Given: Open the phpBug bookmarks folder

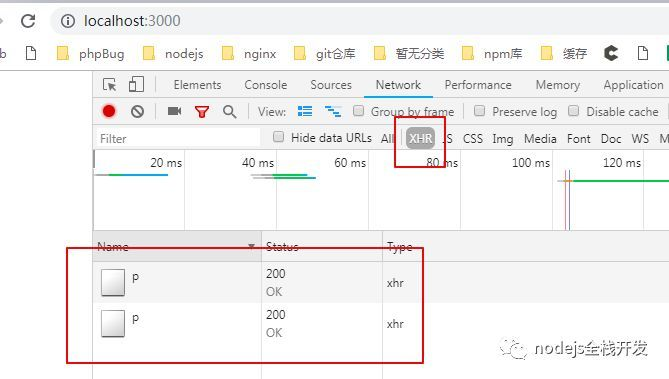Looking at the screenshot, I should click(90, 54).
